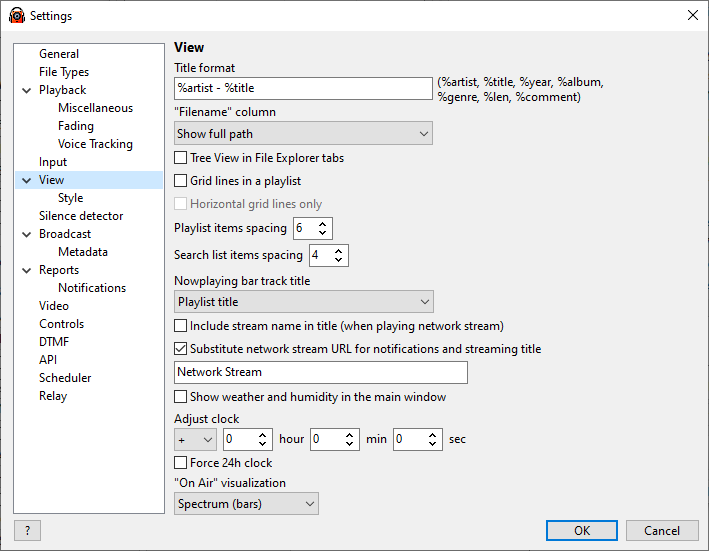This screenshot has height=551, width=709.
Task: Select Silence detector in settings tree
Action: tap(81, 216)
